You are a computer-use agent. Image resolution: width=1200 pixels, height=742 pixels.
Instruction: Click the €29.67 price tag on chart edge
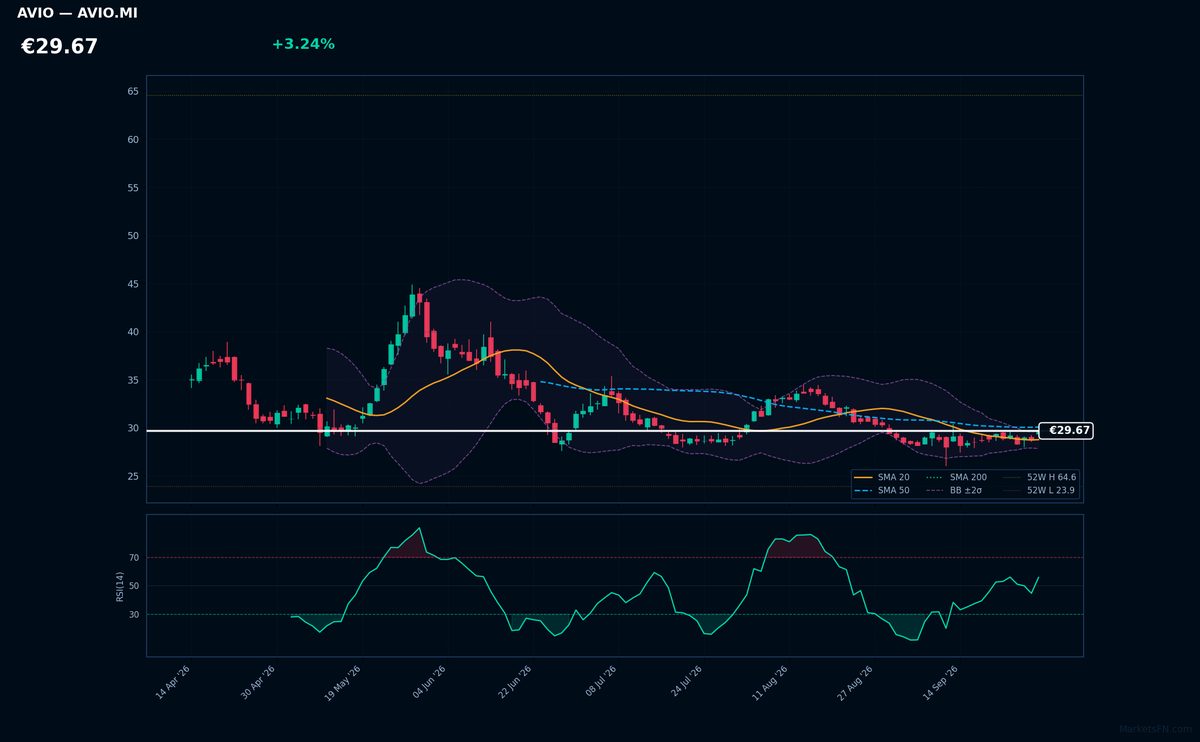point(1066,430)
